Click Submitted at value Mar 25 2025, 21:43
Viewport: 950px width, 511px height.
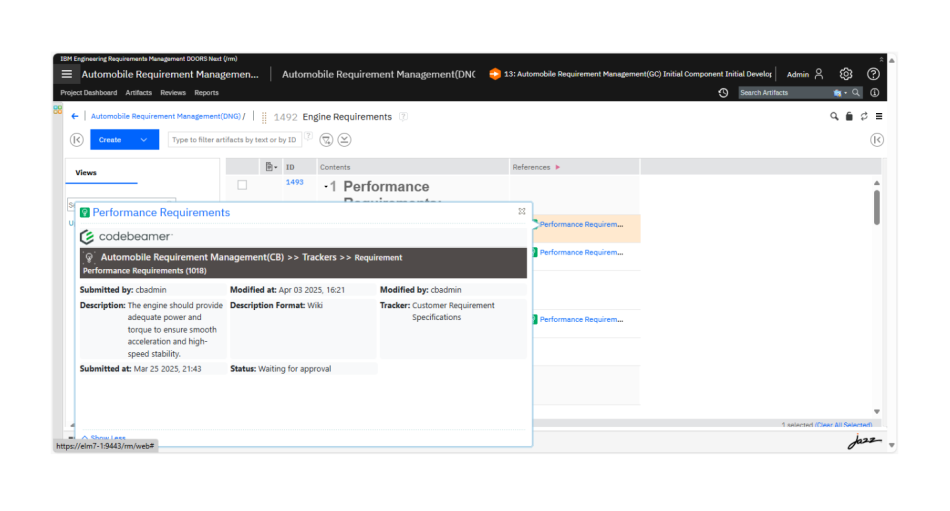click(167, 369)
